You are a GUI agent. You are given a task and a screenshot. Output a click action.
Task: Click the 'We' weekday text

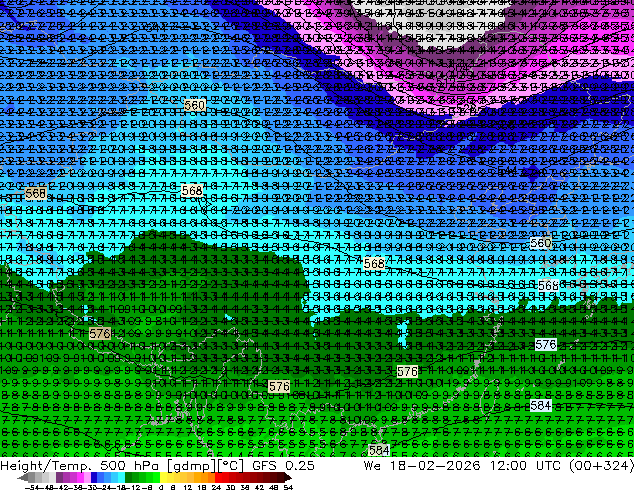tap(372, 466)
